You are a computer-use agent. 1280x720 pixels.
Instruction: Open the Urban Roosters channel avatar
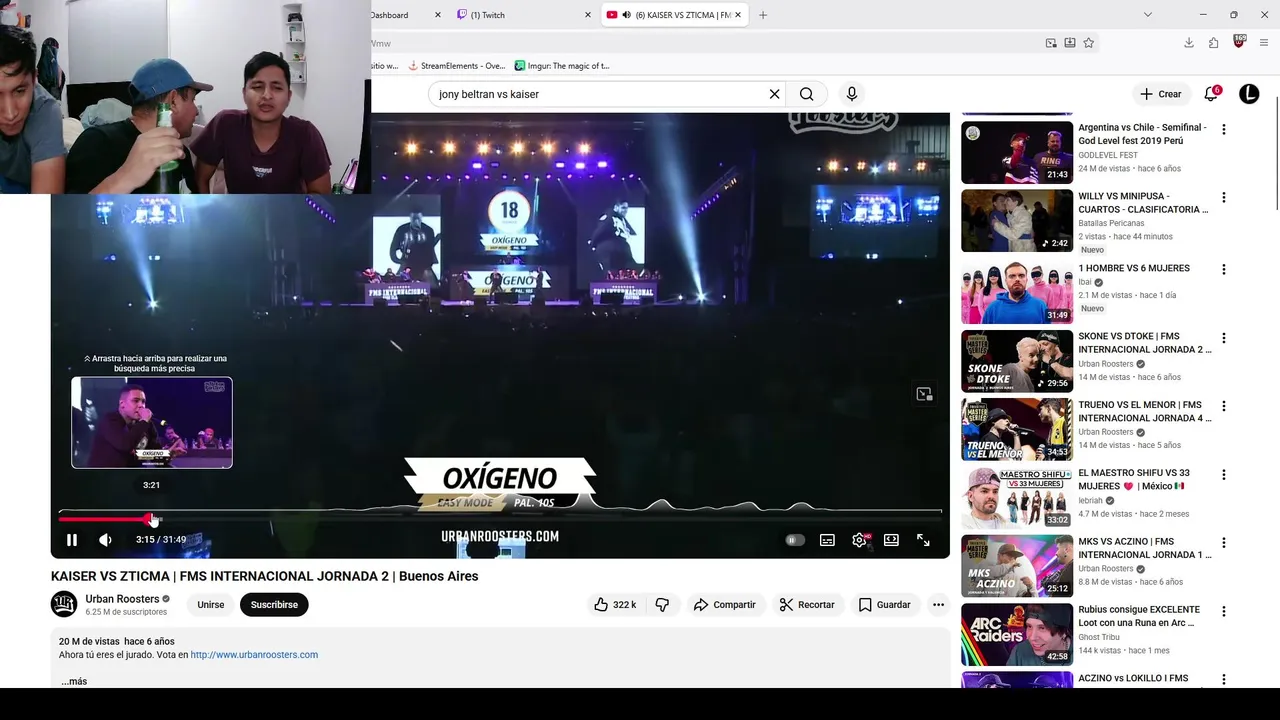coord(64,604)
